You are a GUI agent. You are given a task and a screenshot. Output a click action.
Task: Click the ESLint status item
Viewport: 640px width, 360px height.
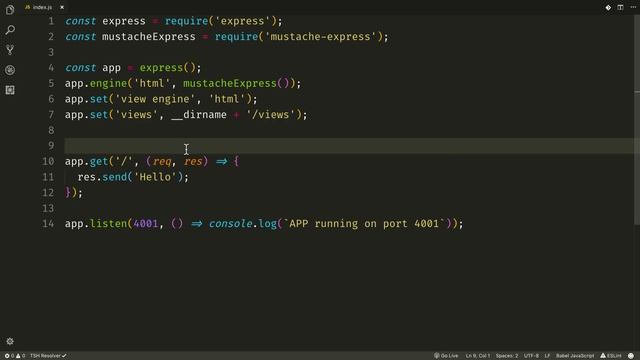click(x=611, y=356)
